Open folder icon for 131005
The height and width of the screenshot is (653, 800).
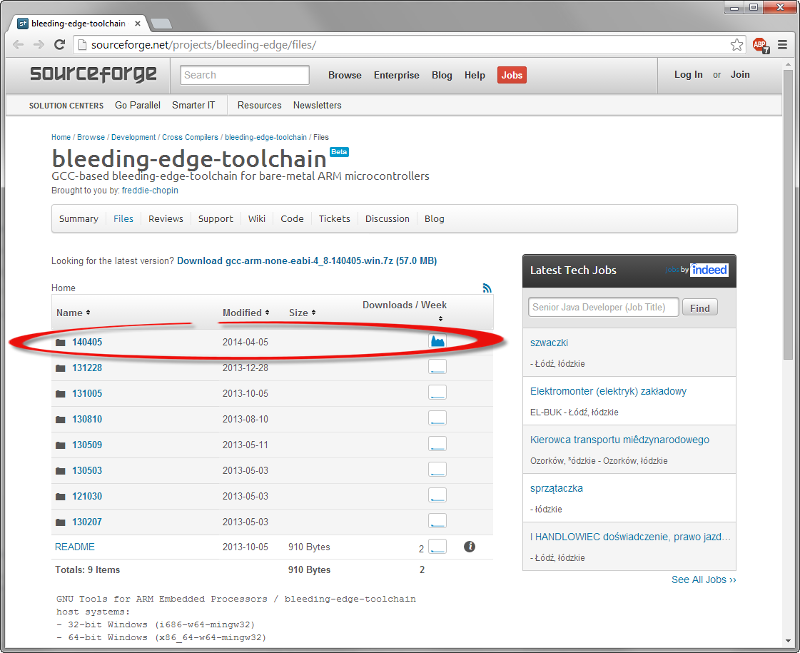[61, 394]
